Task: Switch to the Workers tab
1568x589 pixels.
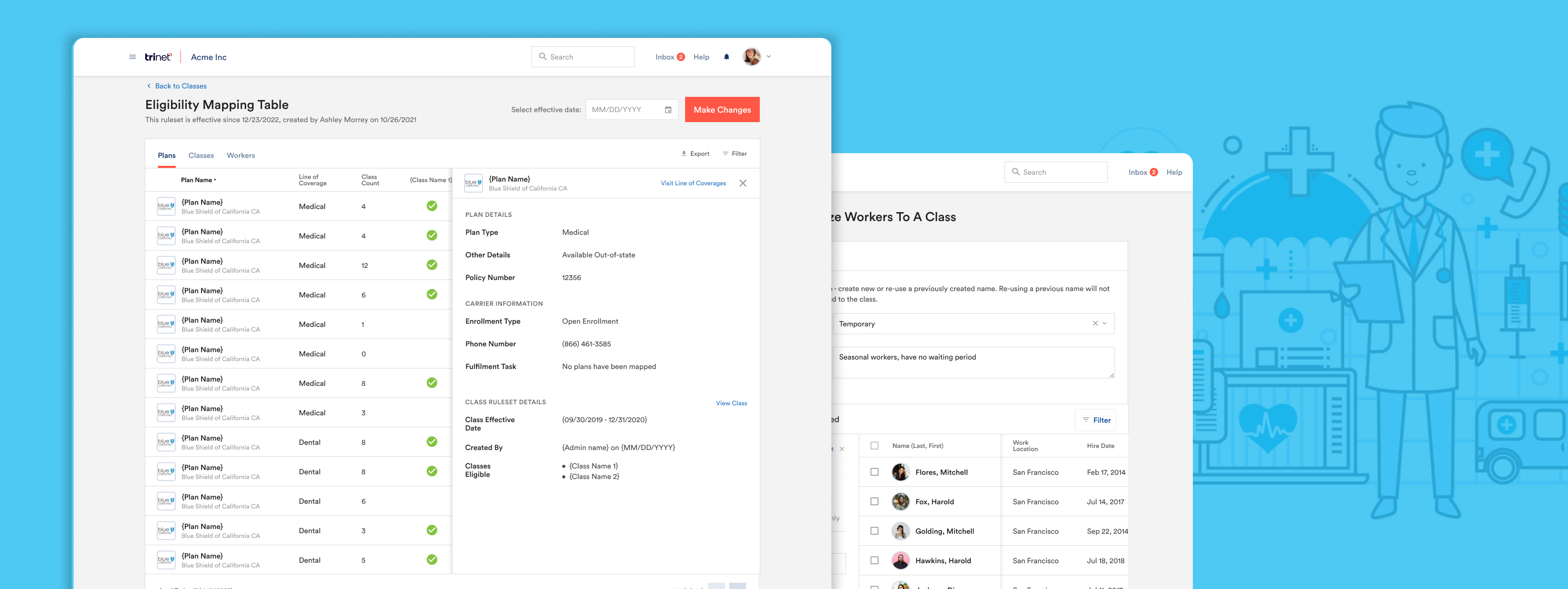Action: (x=241, y=156)
